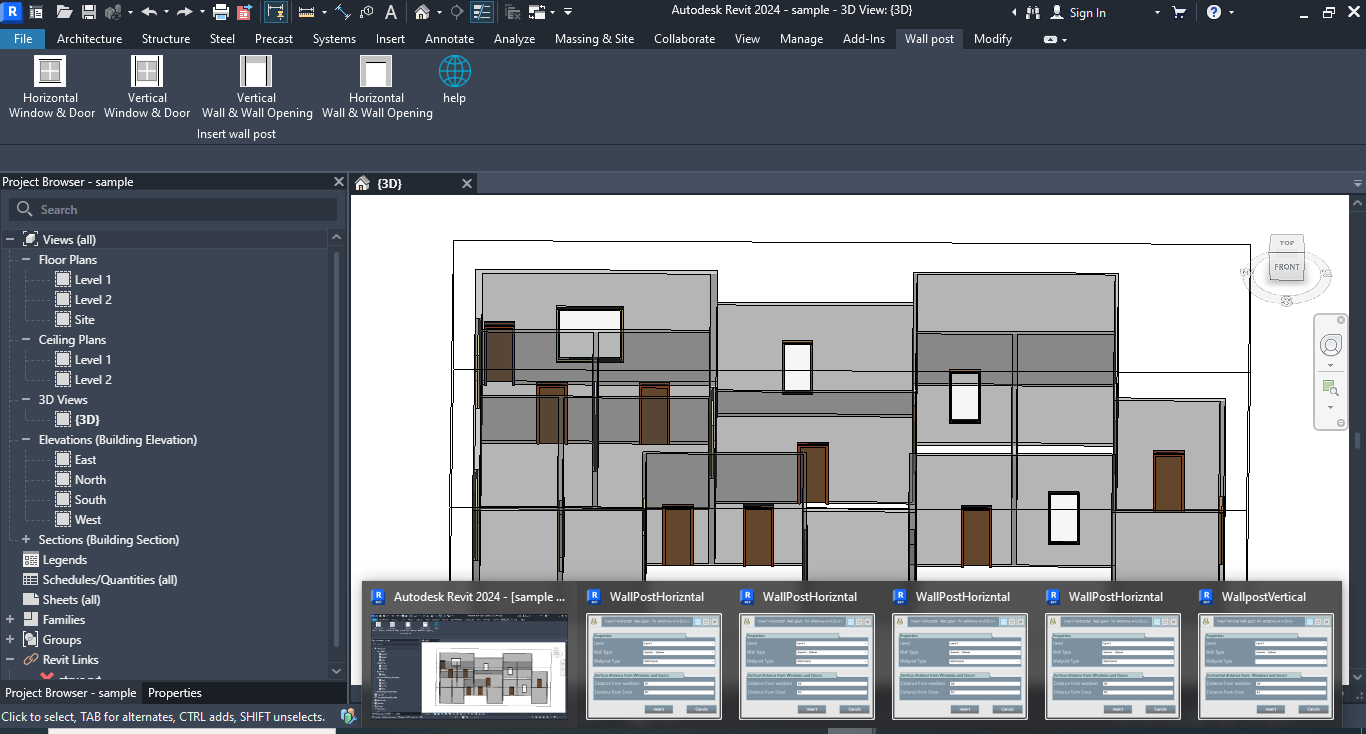This screenshot has width=1366, height=734.
Task: Expand Sections (Building Section) node
Action: coord(26,540)
